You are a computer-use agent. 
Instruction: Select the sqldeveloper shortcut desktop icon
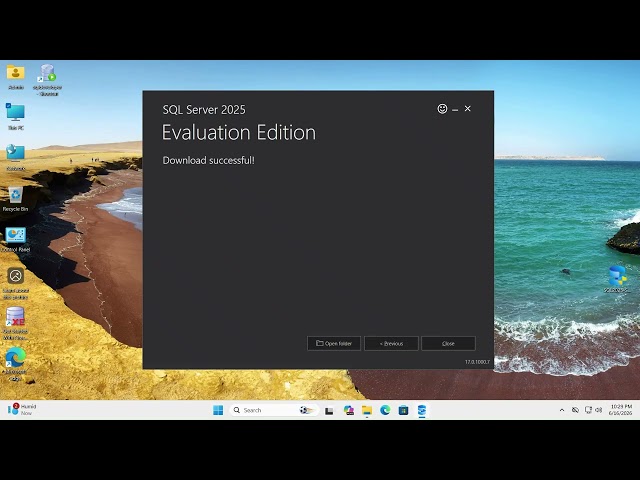[x=47, y=80]
